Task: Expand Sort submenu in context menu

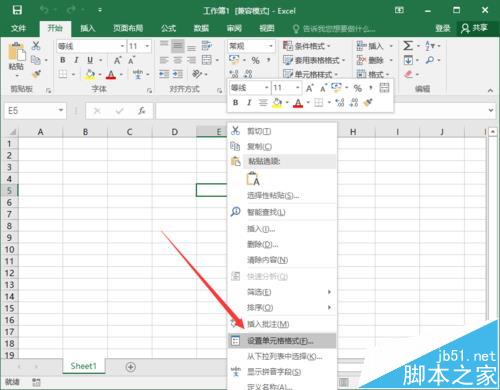Action: point(282,307)
